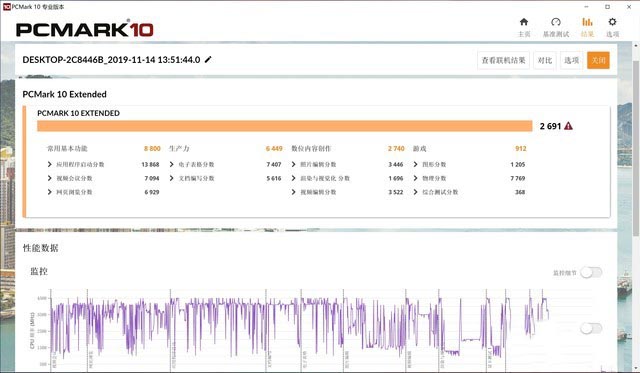This screenshot has width=640, height=373.
Task: Click the vertical scrollbar on the right edge
Action: [636, 148]
